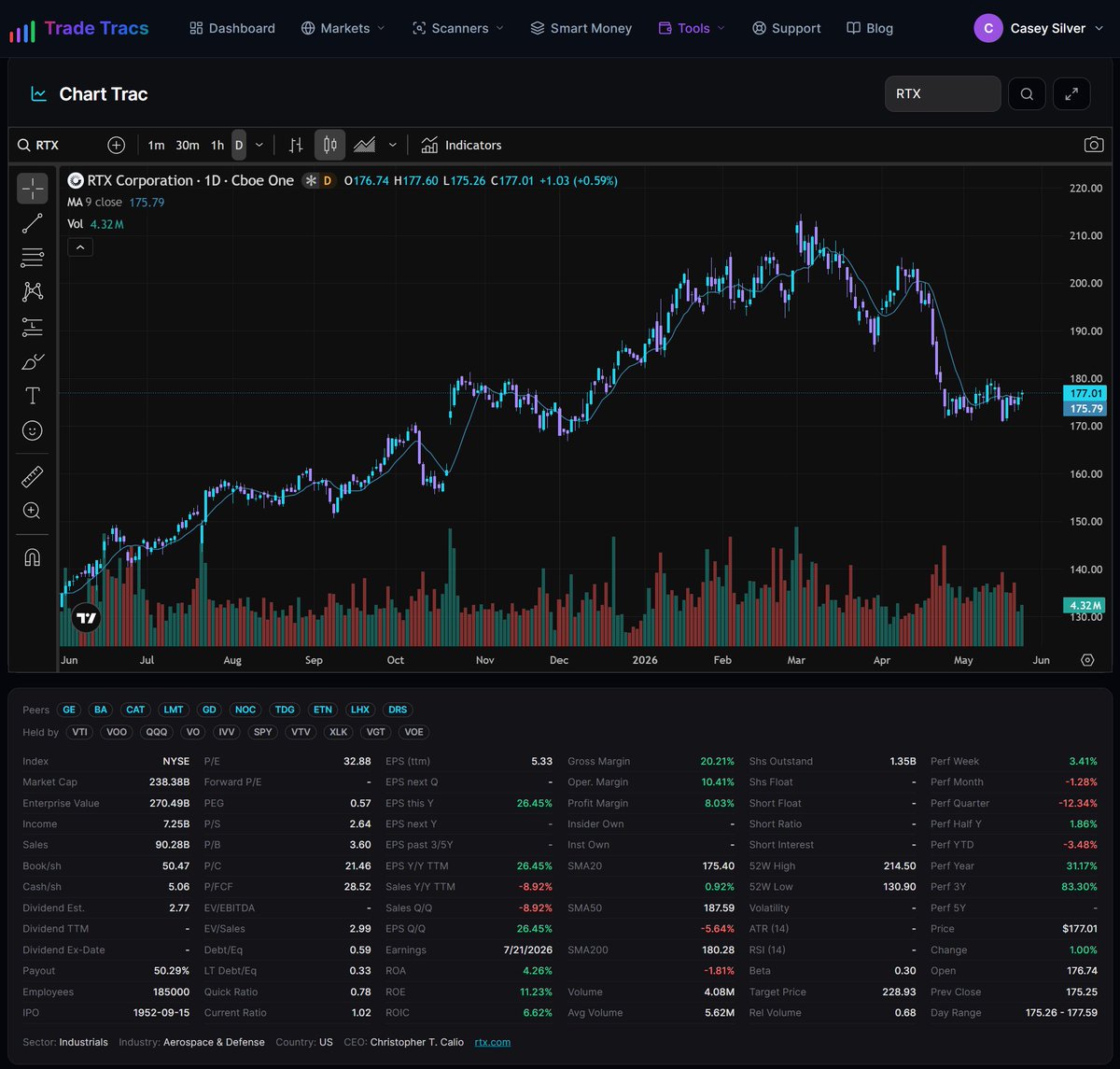Select the brush drawing tool
This screenshot has width=1120, height=1069.
click(33, 361)
